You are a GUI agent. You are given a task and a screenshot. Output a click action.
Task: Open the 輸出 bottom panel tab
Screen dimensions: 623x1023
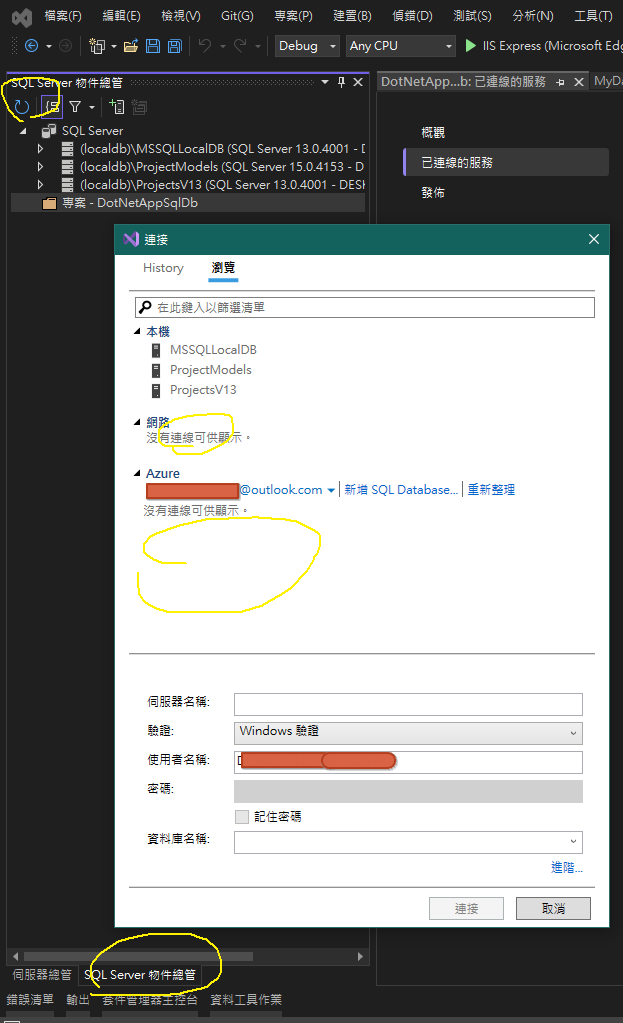(78, 1000)
